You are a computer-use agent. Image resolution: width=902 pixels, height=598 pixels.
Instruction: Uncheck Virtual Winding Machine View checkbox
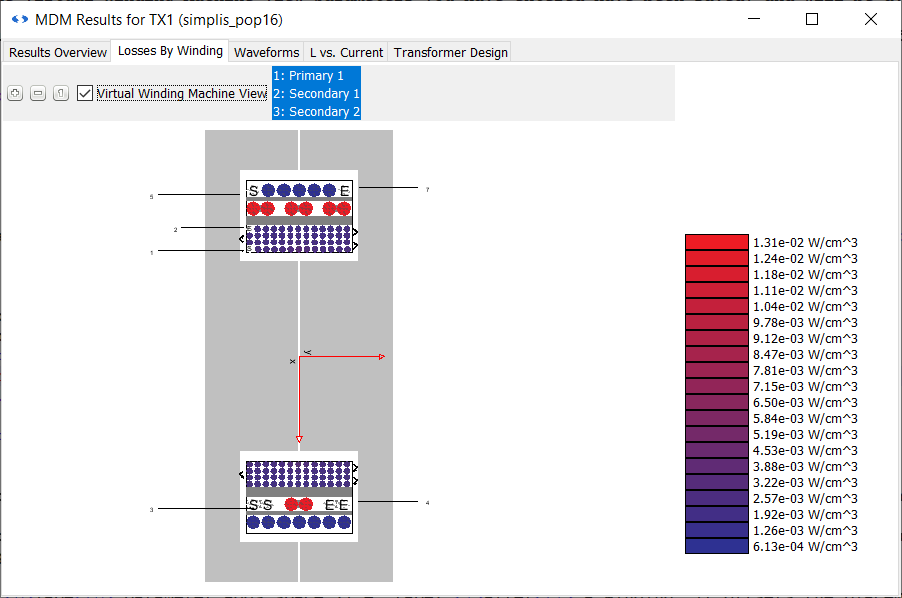tap(85, 93)
